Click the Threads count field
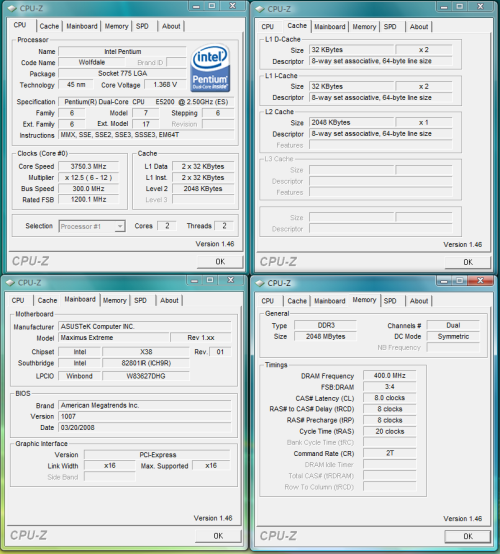The image size is (500, 554). 224,226
